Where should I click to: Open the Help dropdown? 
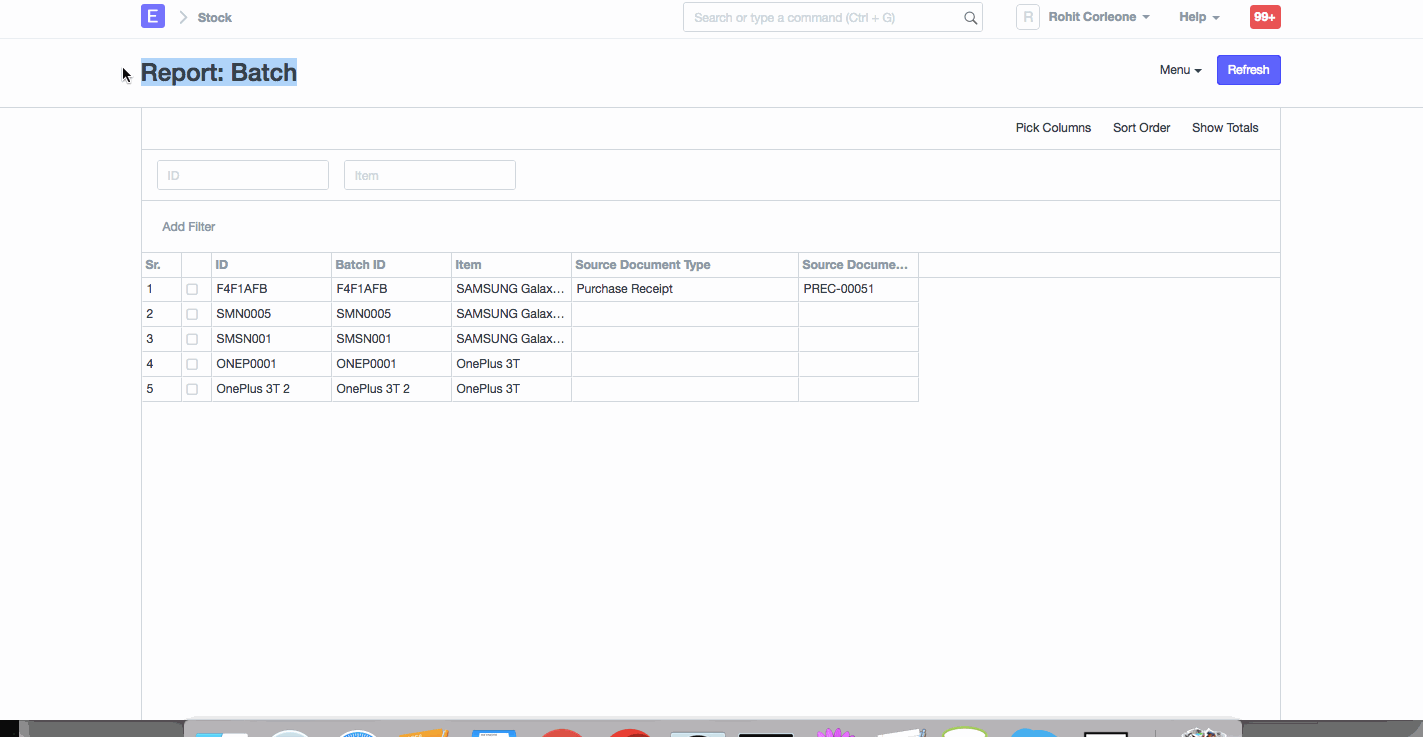[x=1197, y=17]
